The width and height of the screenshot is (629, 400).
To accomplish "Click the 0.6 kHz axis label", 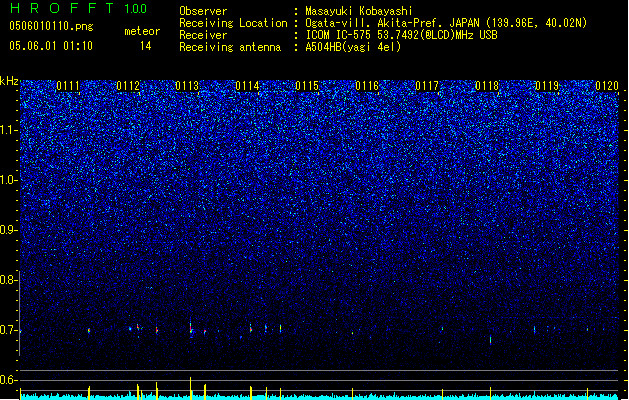I will point(9,380).
